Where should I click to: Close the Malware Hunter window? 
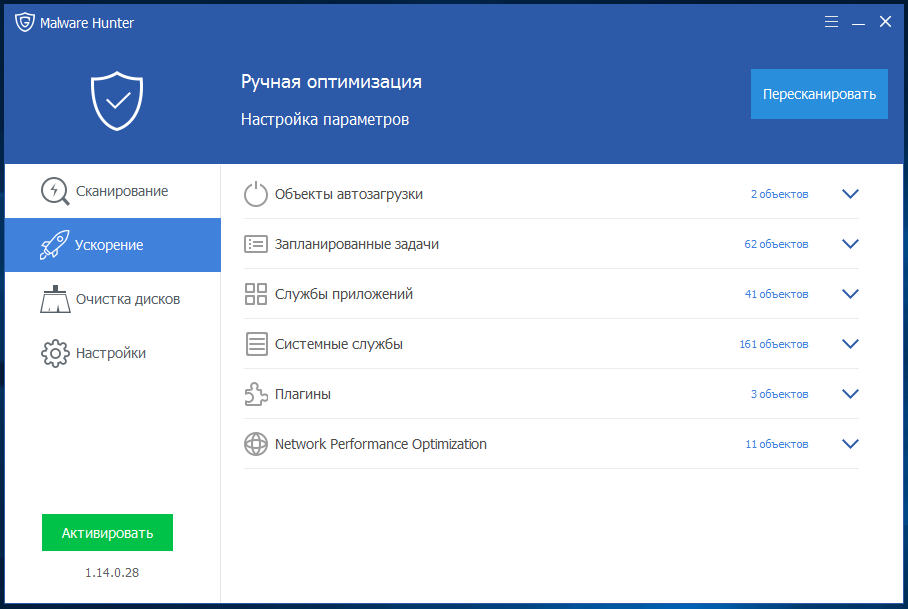pyautogui.click(x=885, y=22)
